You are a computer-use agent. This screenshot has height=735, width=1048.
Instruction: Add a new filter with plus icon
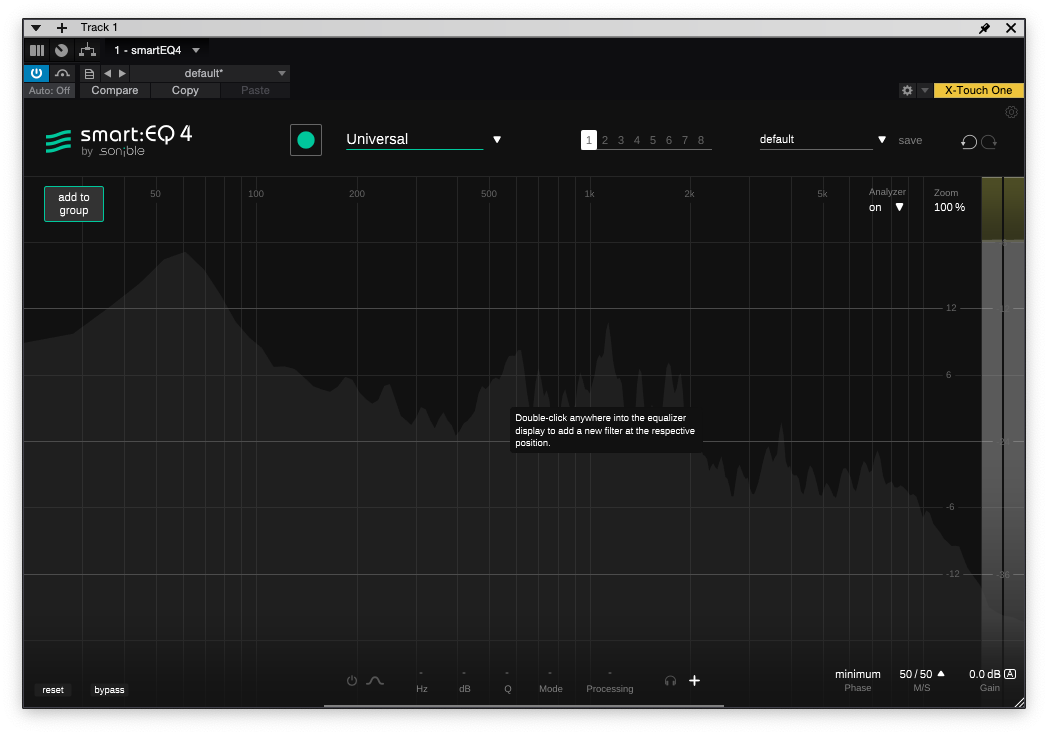point(694,681)
